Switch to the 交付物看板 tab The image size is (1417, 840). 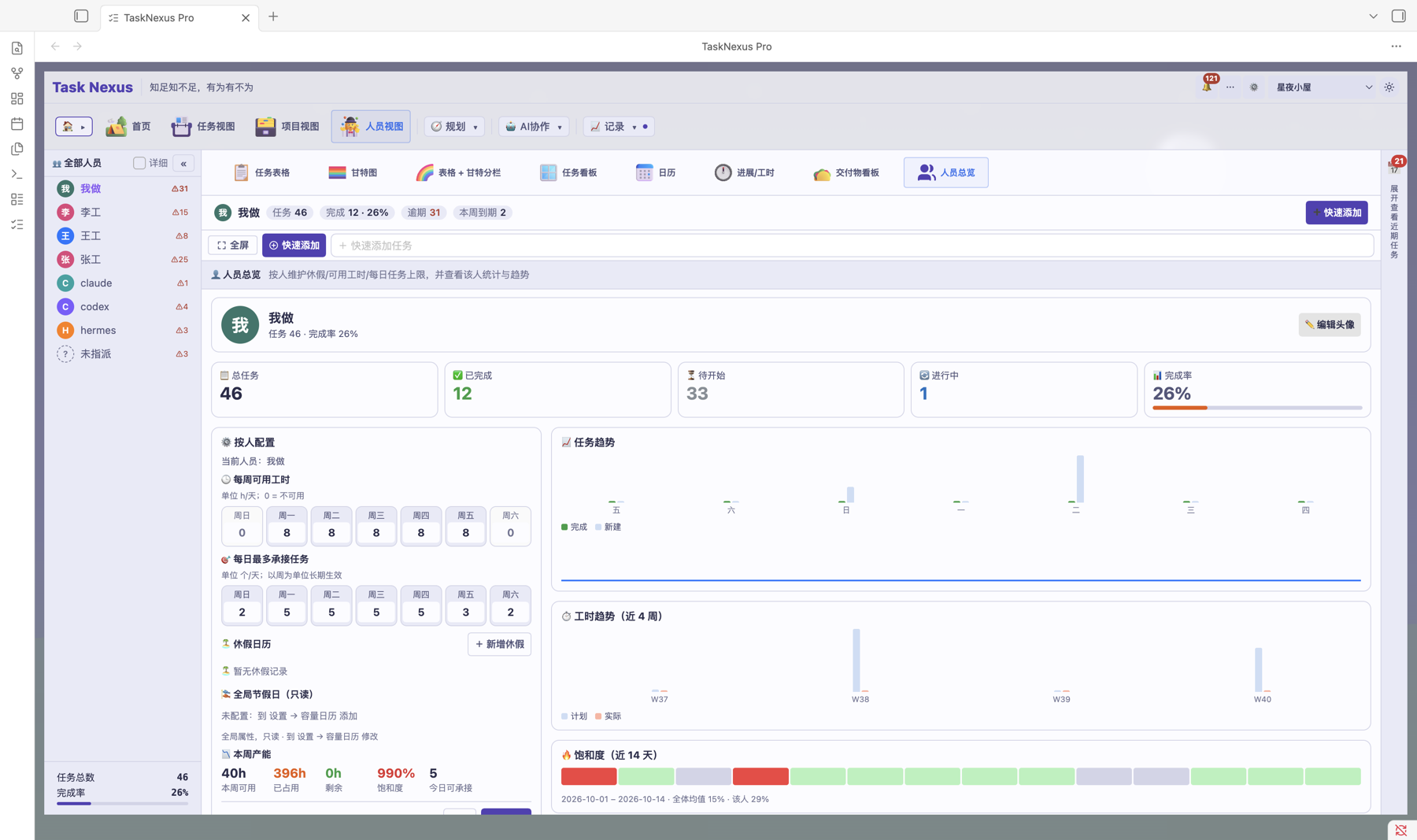point(846,172)
